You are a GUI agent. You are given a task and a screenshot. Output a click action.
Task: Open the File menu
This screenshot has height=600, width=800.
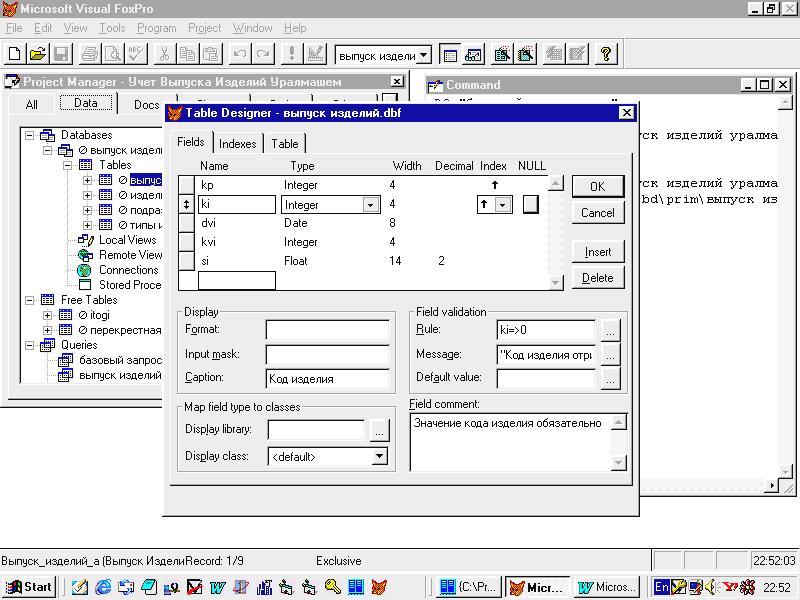pyautogui.click(x=14, y=28)
